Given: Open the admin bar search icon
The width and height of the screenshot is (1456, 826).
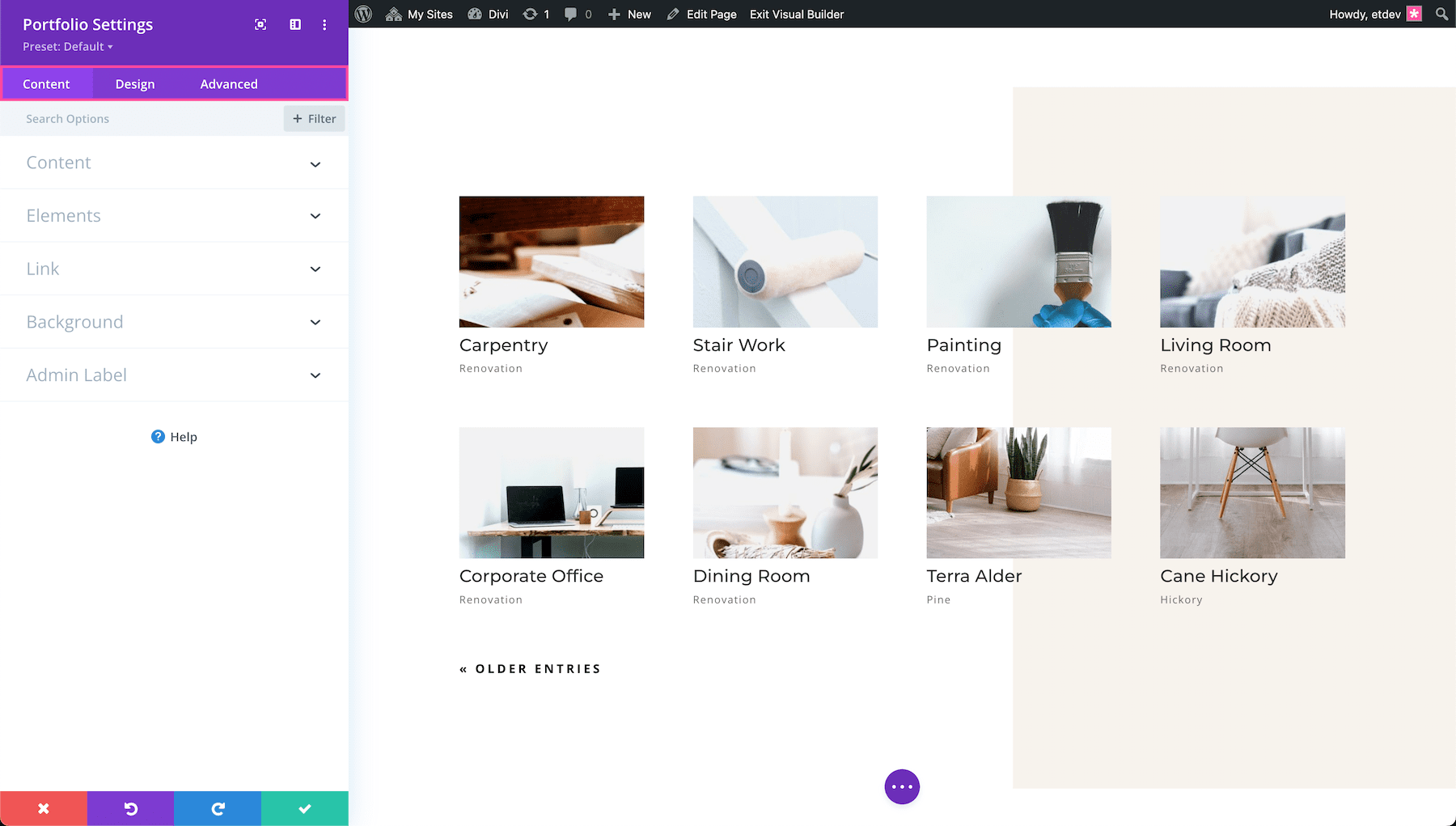Looking at the screenshot, I should (1441, 14).
